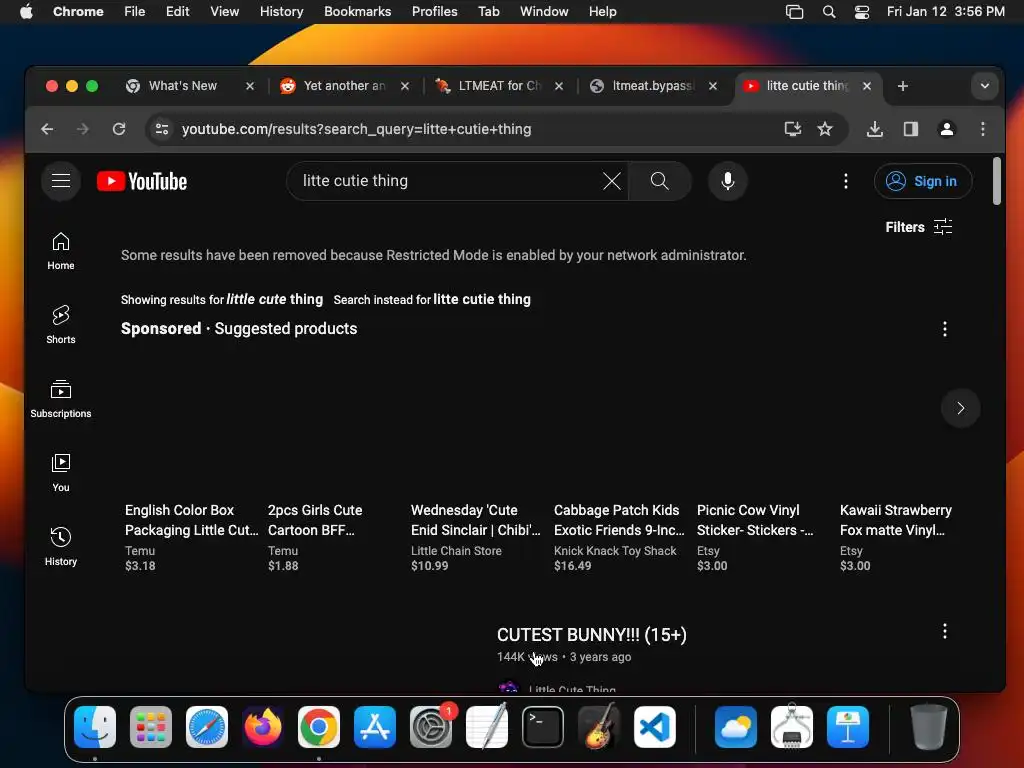Open TextEdit from the dock
Viewport: 1024px width, 768px height.
(x=487, y=726)
